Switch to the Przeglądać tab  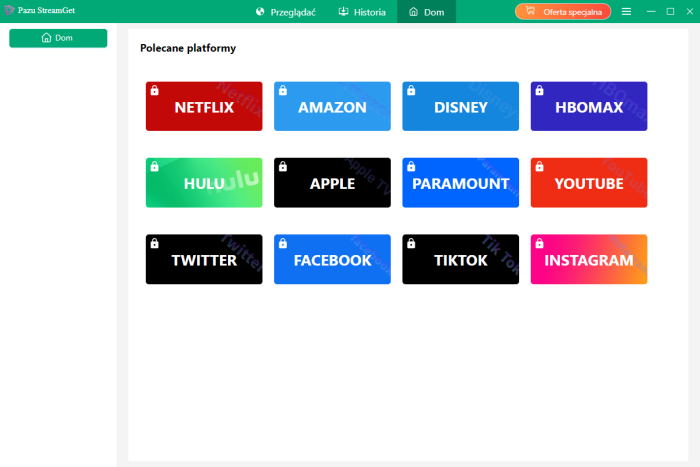coord(286,12)
